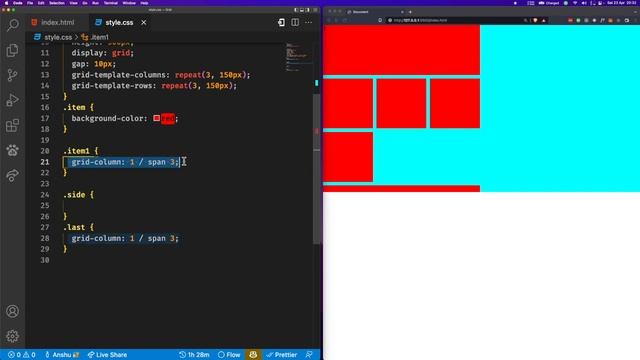Click the grid-template-columns declaration on line 13
Viewport: 640px width, 360px height.
[x=161, y=75]
